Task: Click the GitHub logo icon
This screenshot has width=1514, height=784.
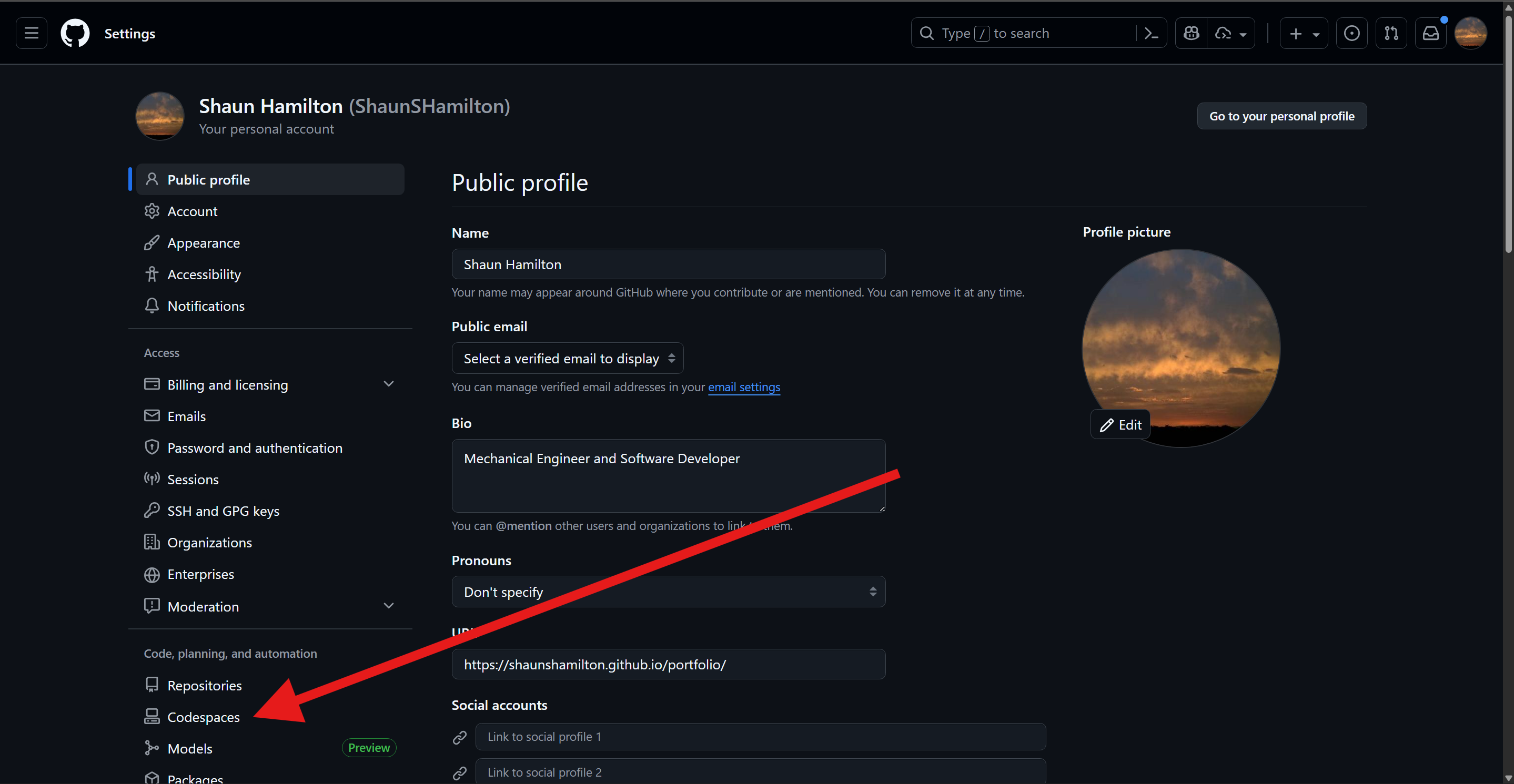Action: (75, 34)
